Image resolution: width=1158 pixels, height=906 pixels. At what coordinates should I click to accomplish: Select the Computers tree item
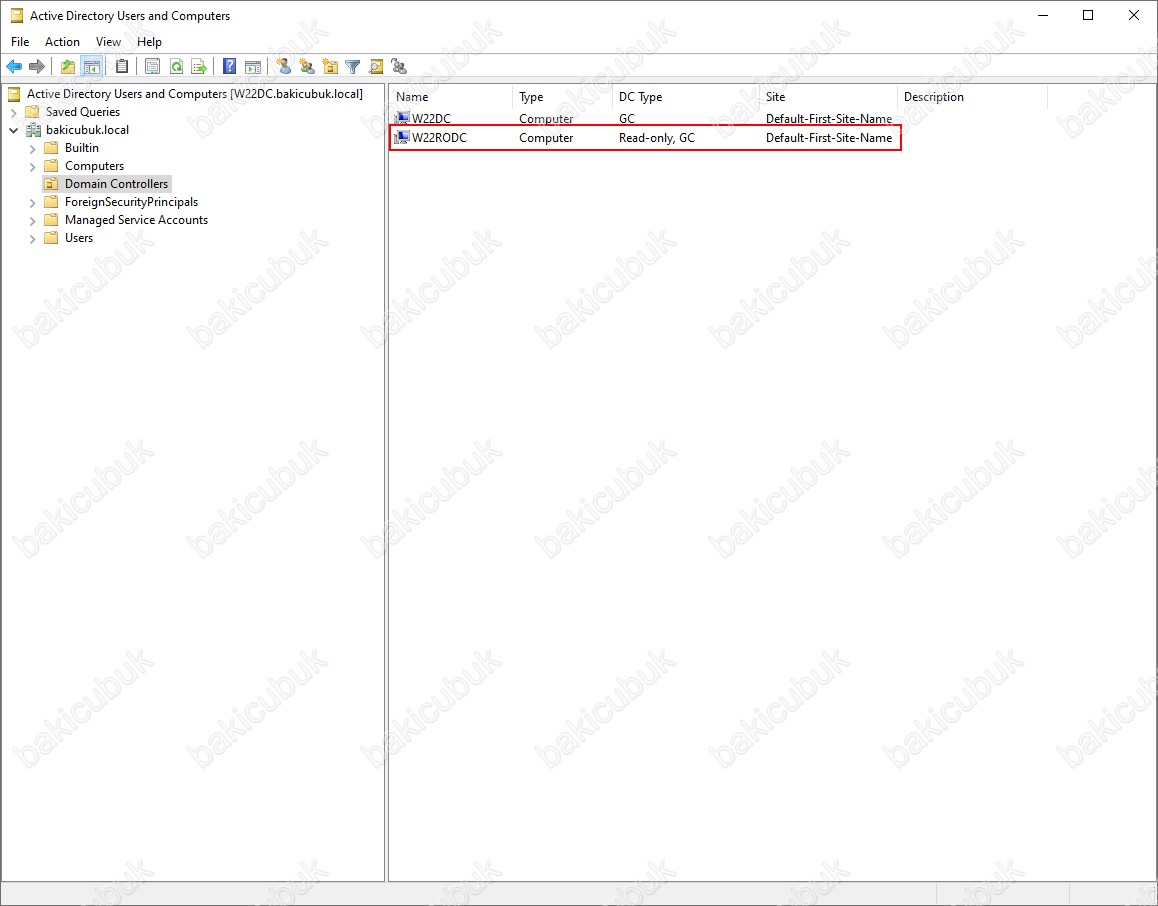pyautogui.click(x=95, y=166)
